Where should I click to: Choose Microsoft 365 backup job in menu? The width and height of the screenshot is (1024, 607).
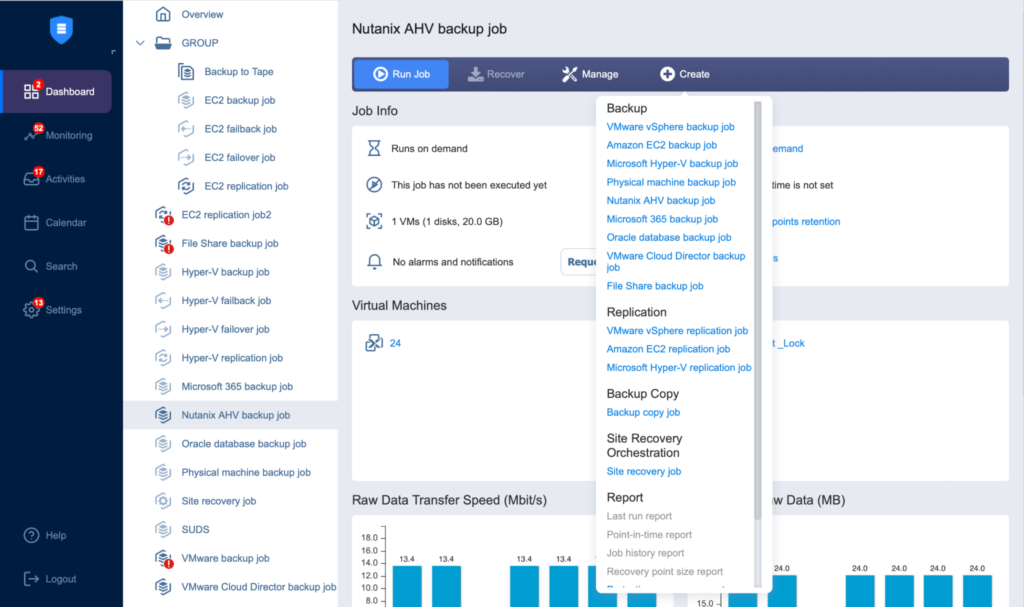click(x=662, y=219)
